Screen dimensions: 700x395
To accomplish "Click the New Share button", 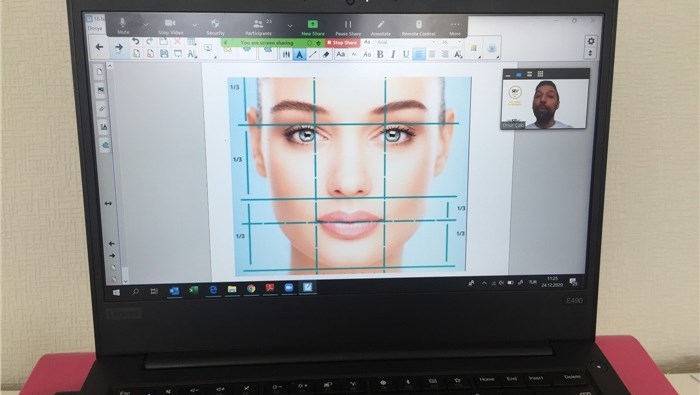I will click(x=312, y=28).
